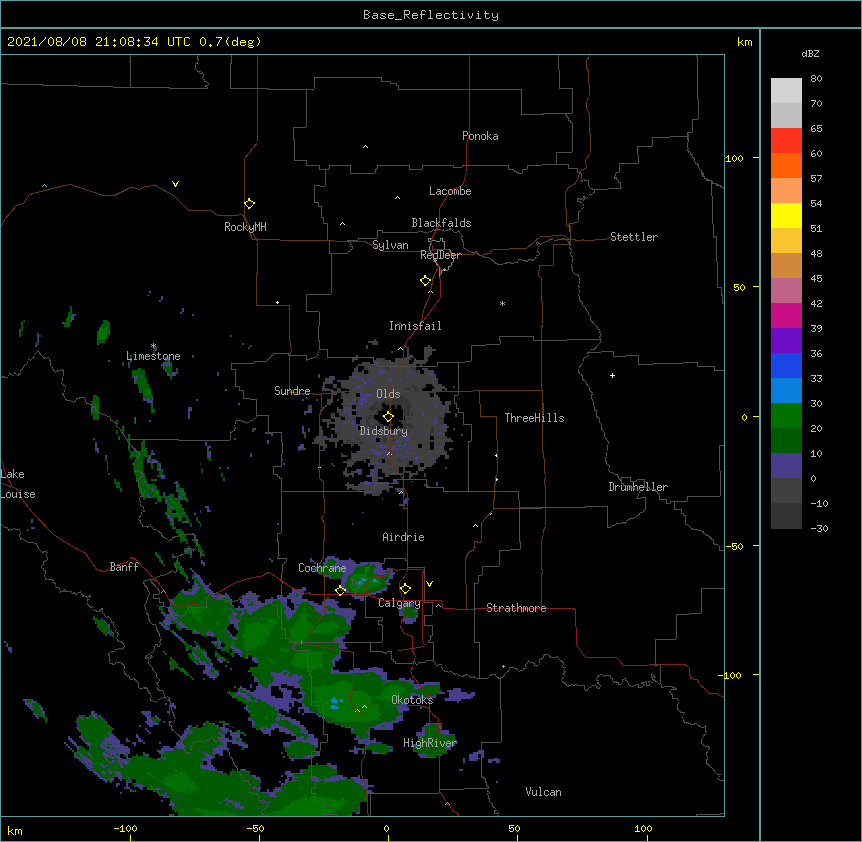Click the RedDeer city label

[440, 255]
